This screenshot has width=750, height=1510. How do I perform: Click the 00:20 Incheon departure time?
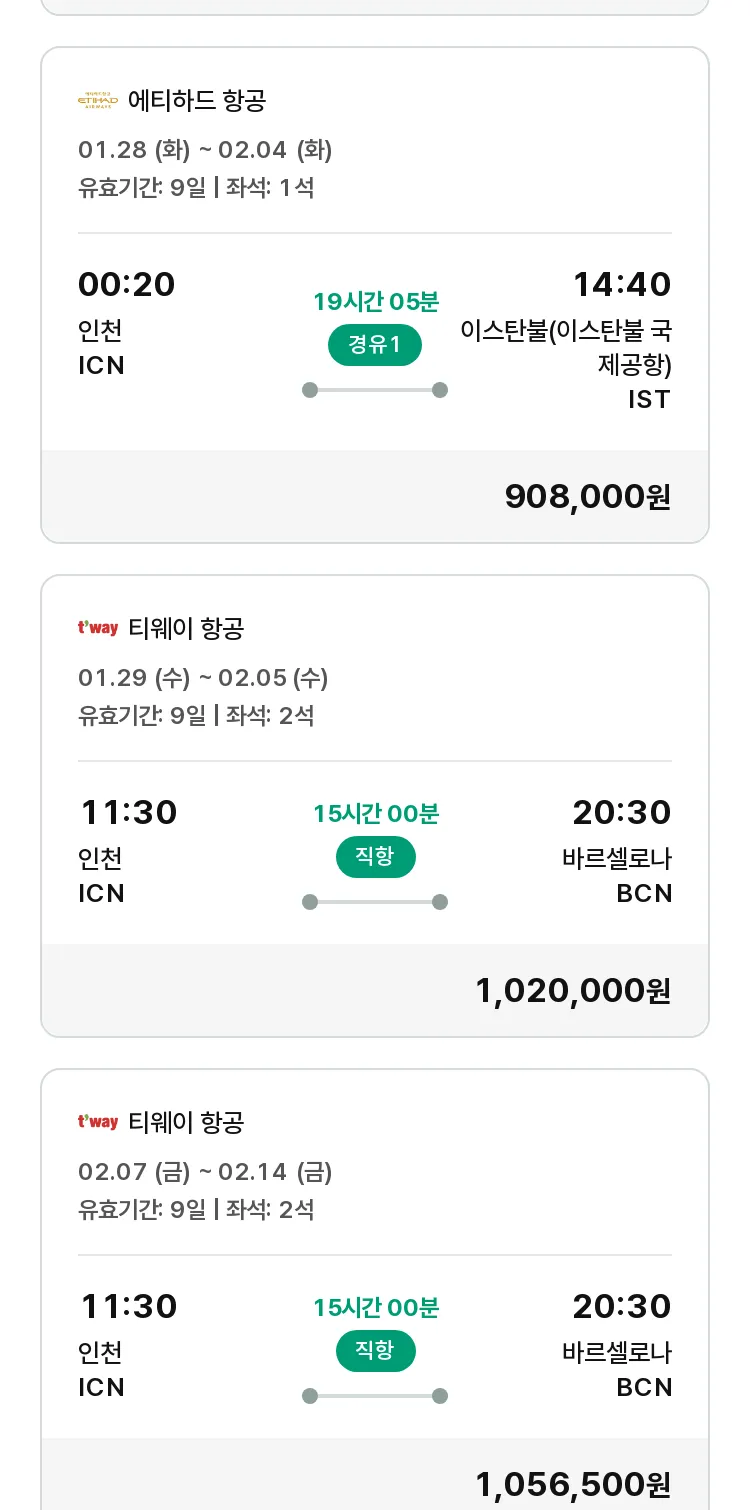coord(127,284)
